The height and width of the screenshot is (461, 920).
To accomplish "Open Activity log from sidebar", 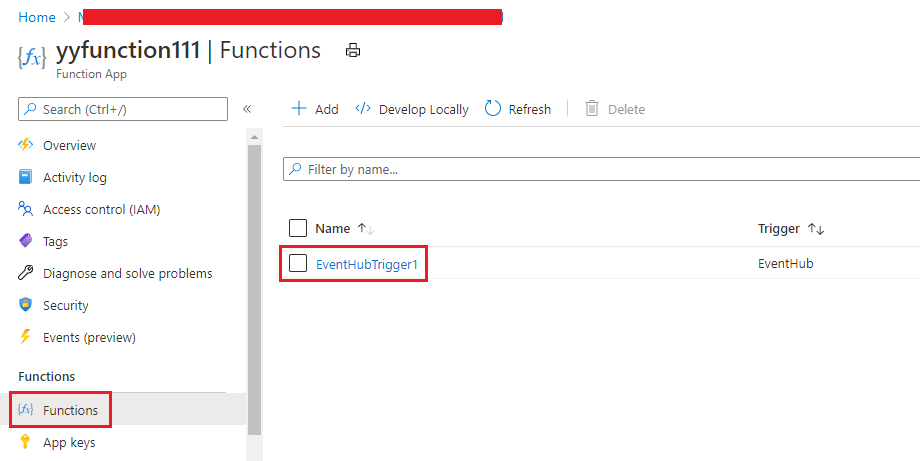I will coord(74,177).
